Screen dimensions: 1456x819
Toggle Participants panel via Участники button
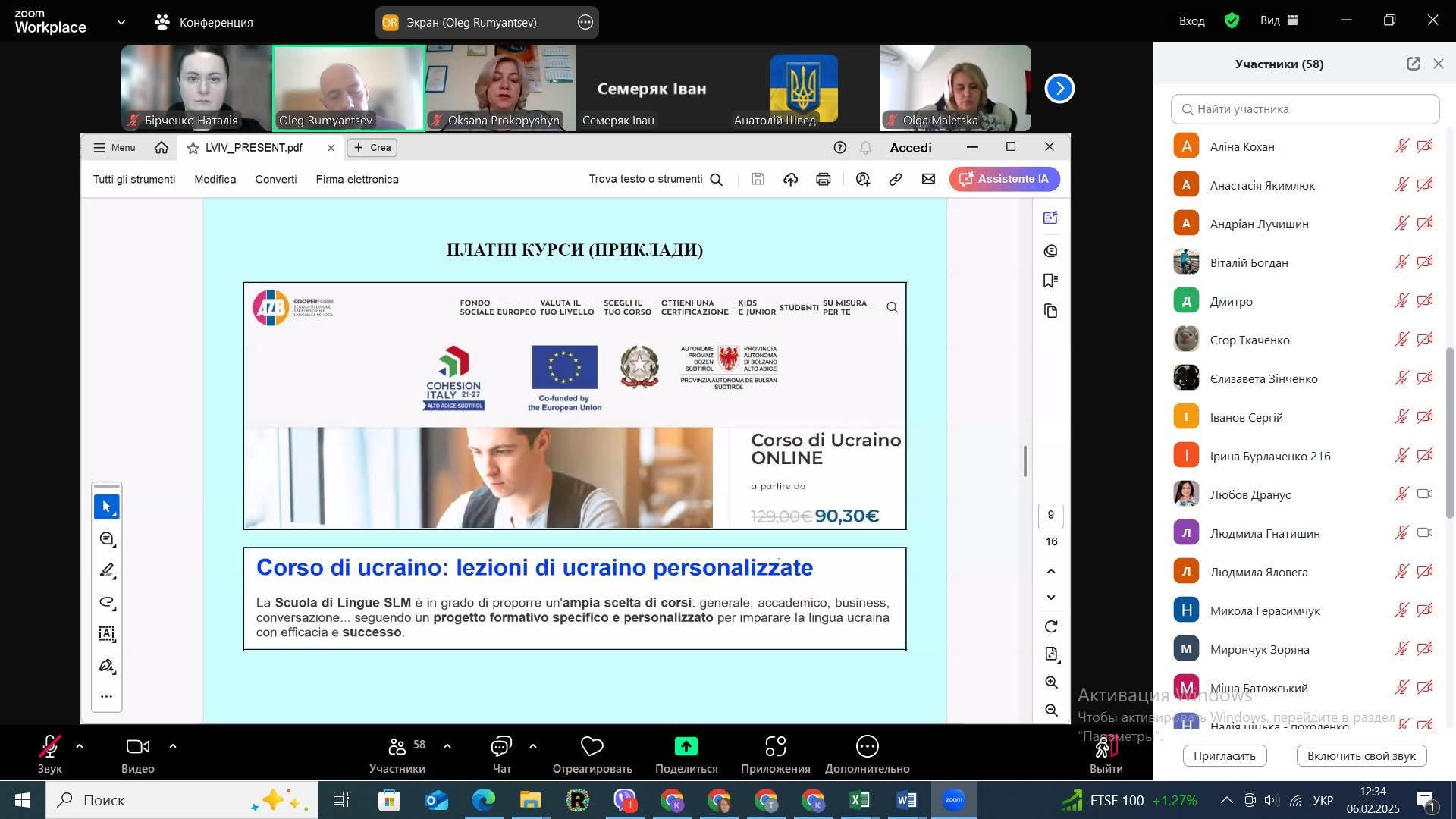point(397,747)
